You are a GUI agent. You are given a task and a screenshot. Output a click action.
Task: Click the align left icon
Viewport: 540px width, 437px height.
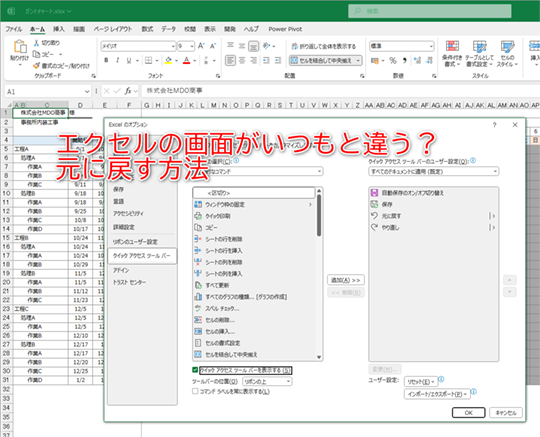230,60
